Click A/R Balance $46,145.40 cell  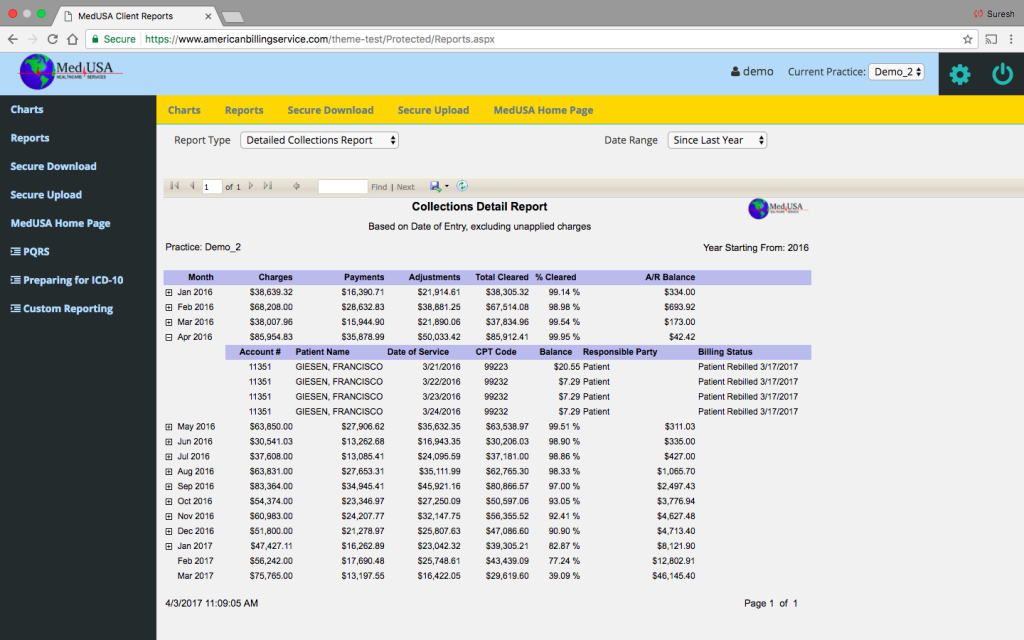(673, 576)
